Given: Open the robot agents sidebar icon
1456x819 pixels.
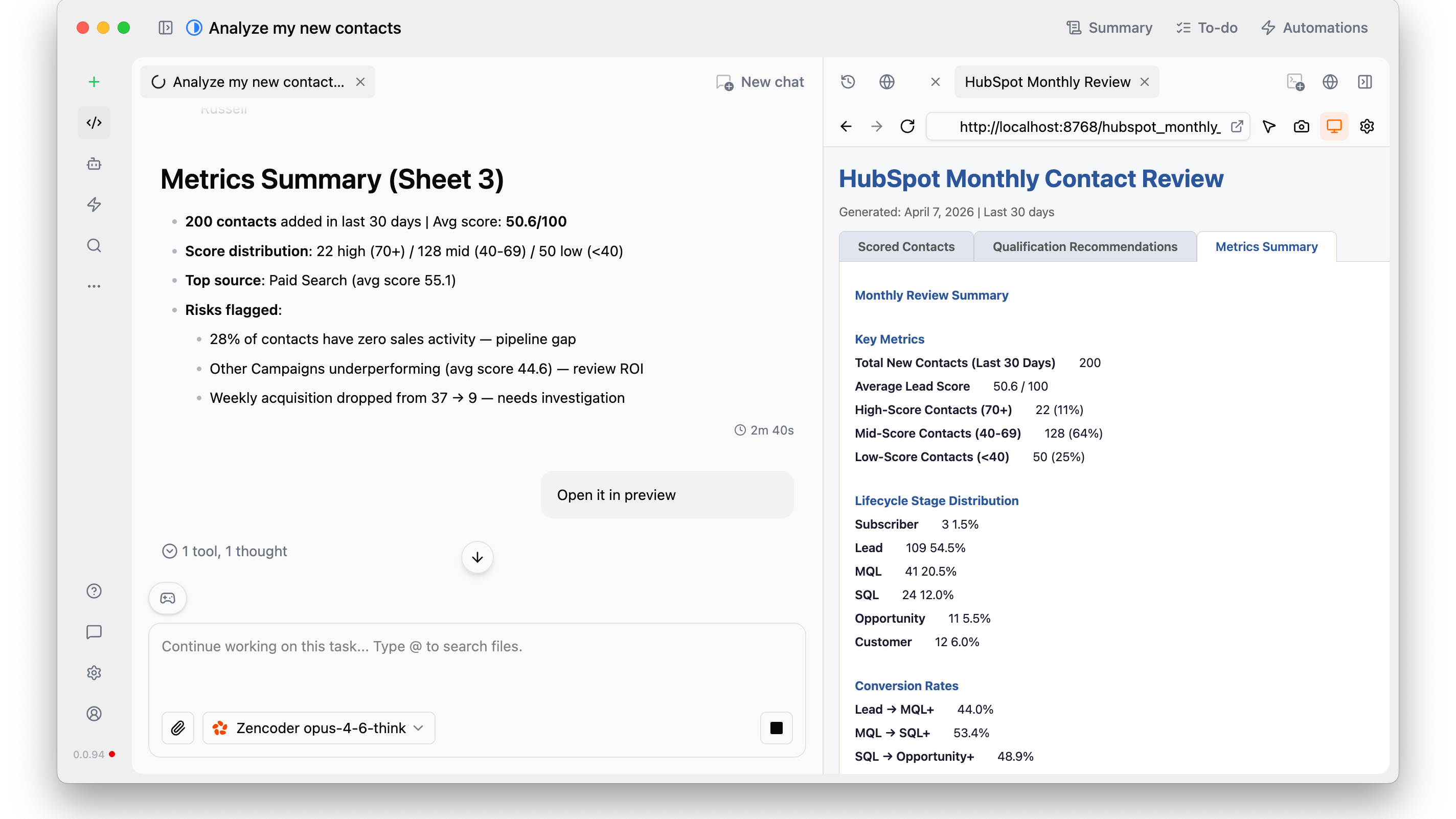Looking at the screenshot, I should [x=94, y=164].
